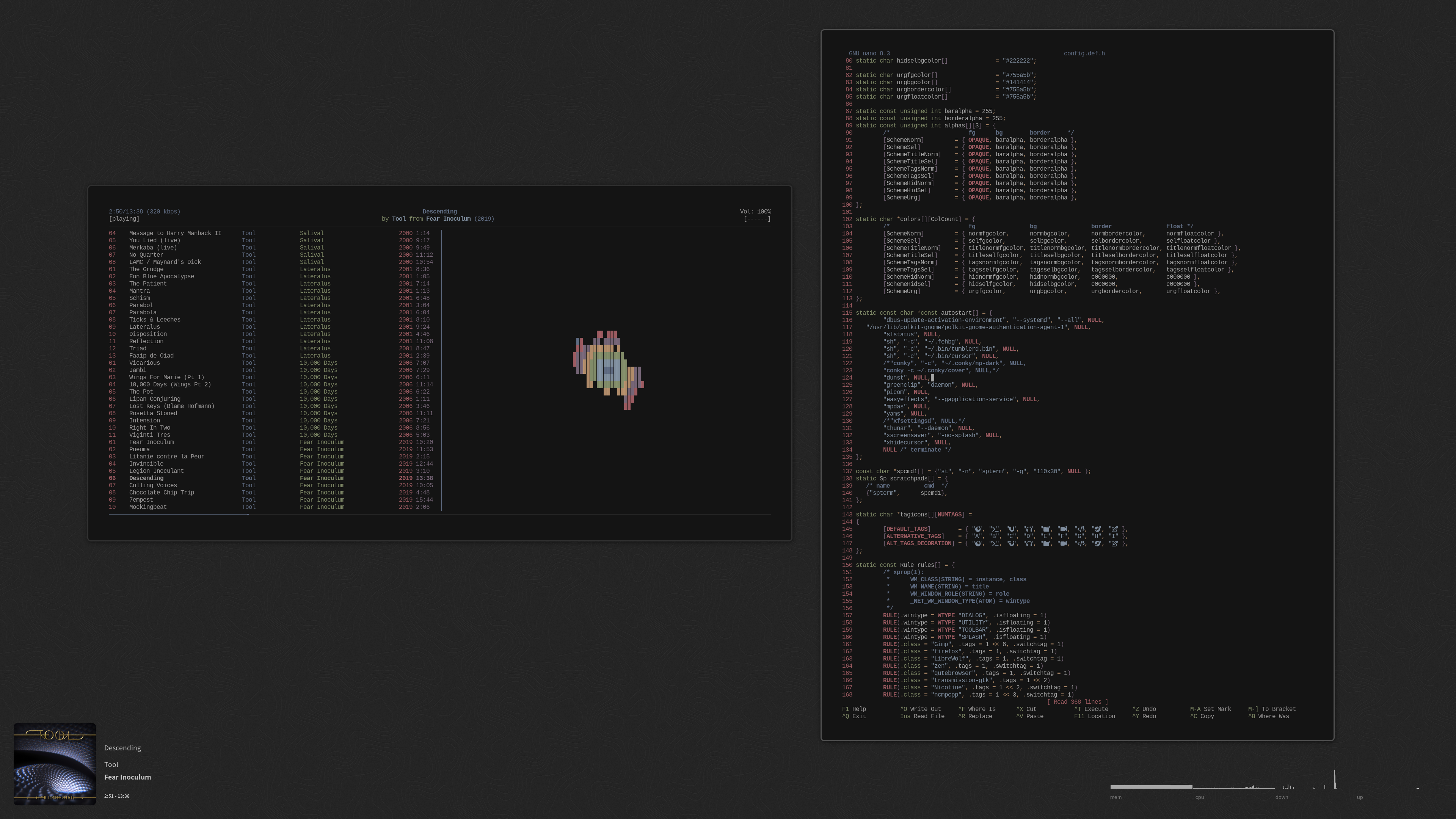Click the ^Q Exit shortcut in nano
1456x819 pixels.
pos(854,716)
